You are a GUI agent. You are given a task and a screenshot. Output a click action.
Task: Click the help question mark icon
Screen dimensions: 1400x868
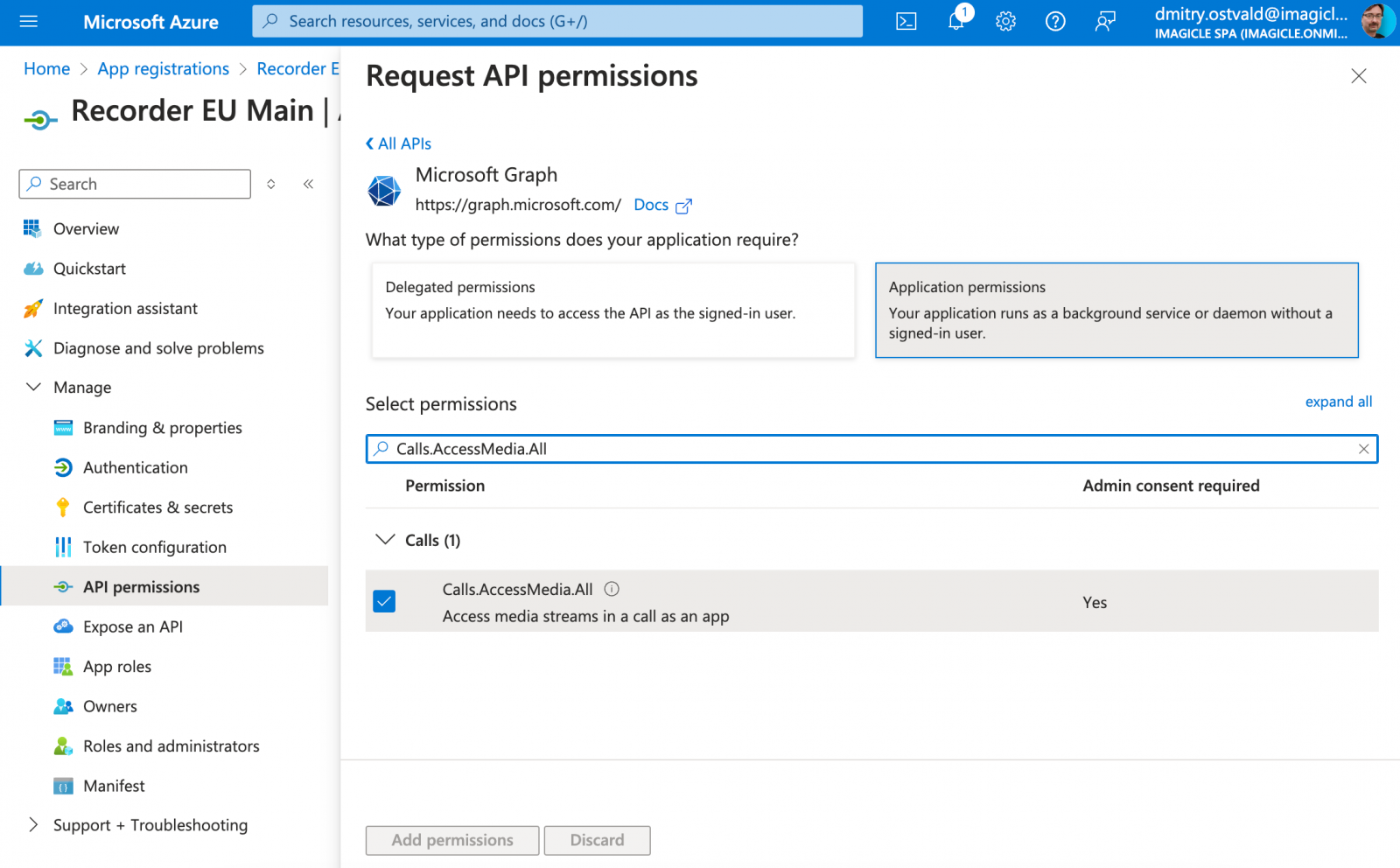[x=1055, y=22]
